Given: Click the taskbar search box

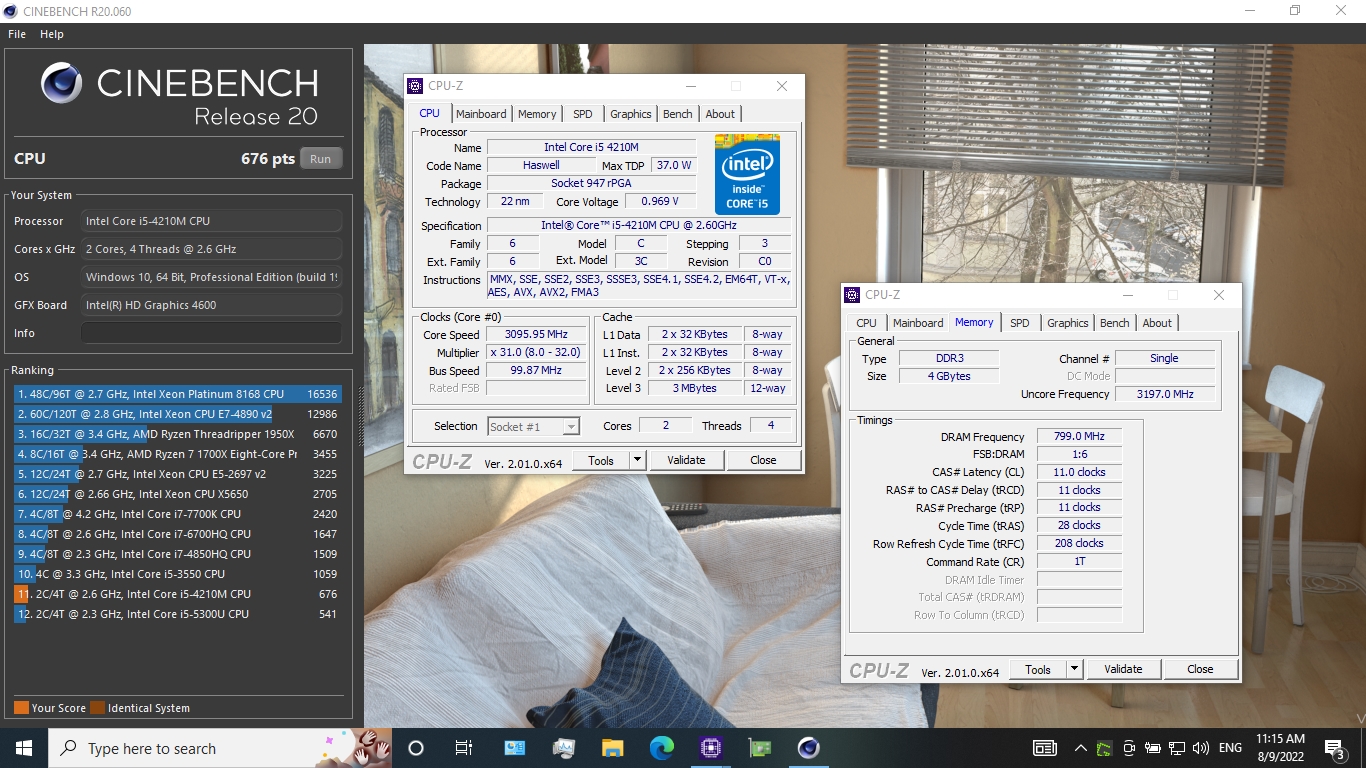Looking at the screenshot, I should [x=220, y=748].
